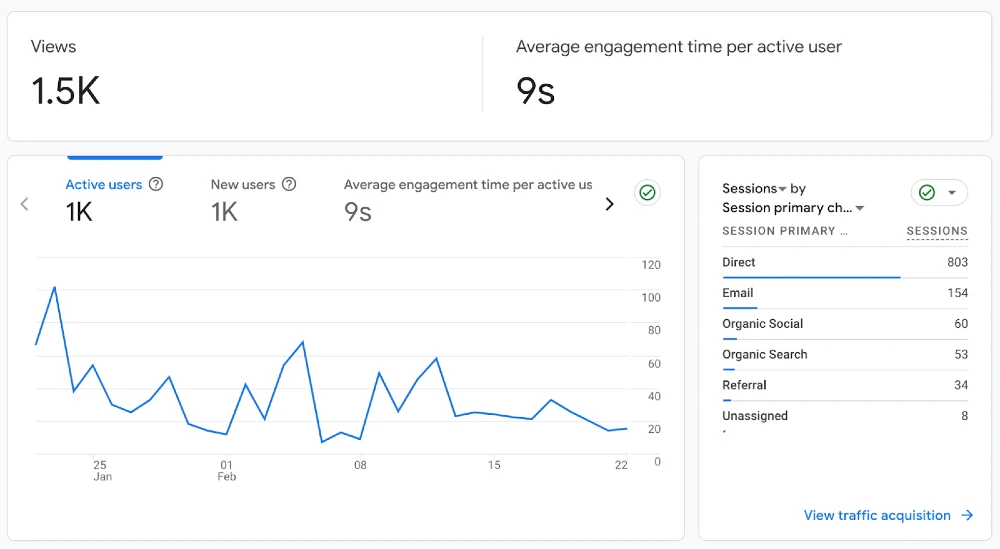
Task: Click green check icon in Sessions card
Action: coord(927,193)
